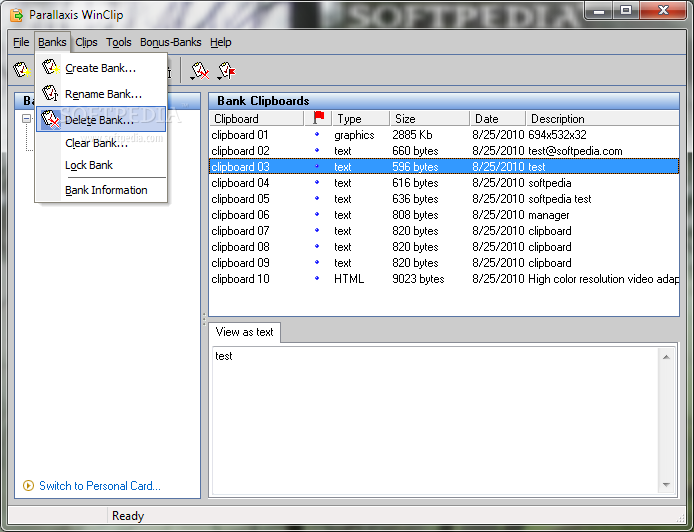Click the 'manager' description cell
694x532 pixels.
548,215
